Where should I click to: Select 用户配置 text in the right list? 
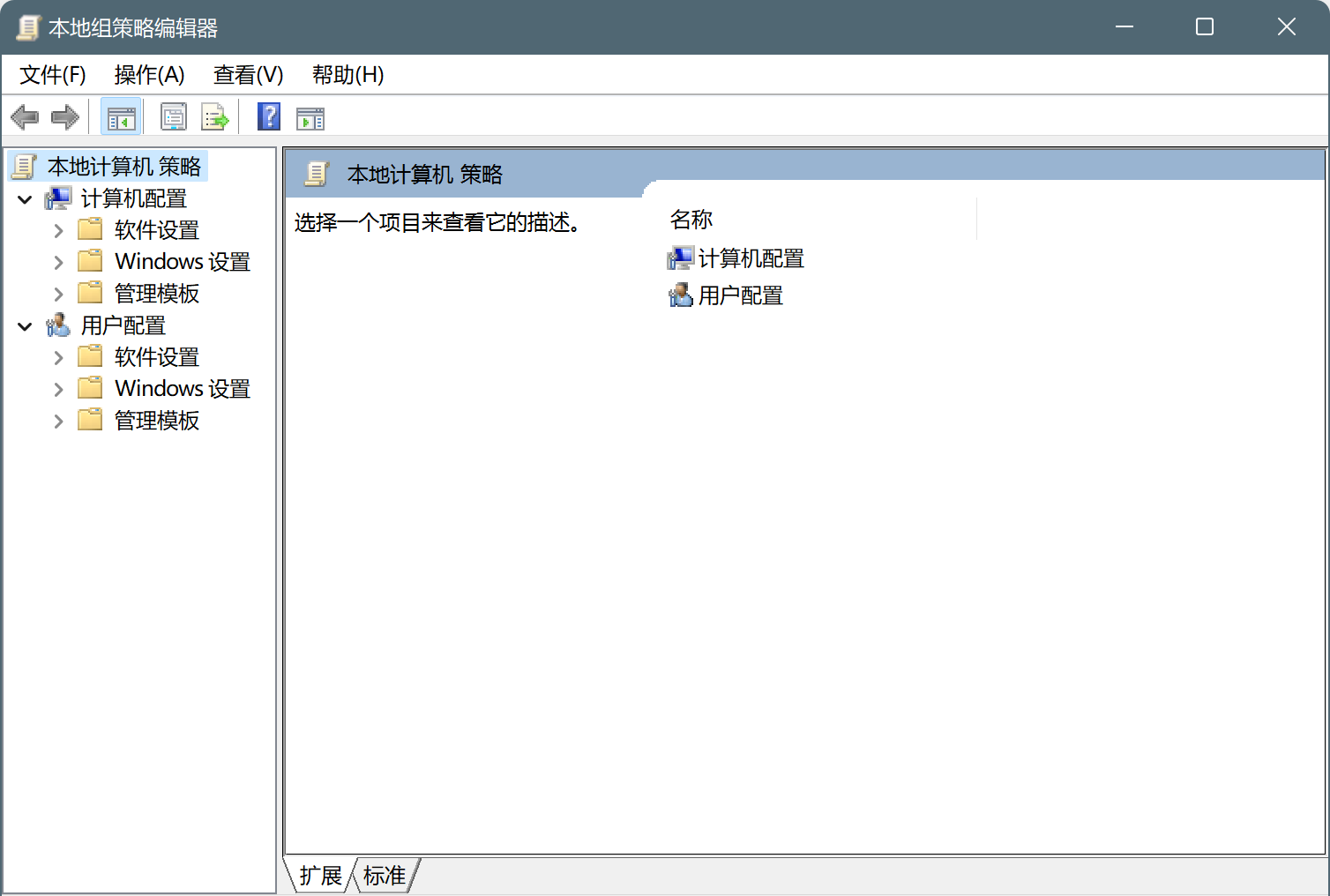tap(741, 295)
